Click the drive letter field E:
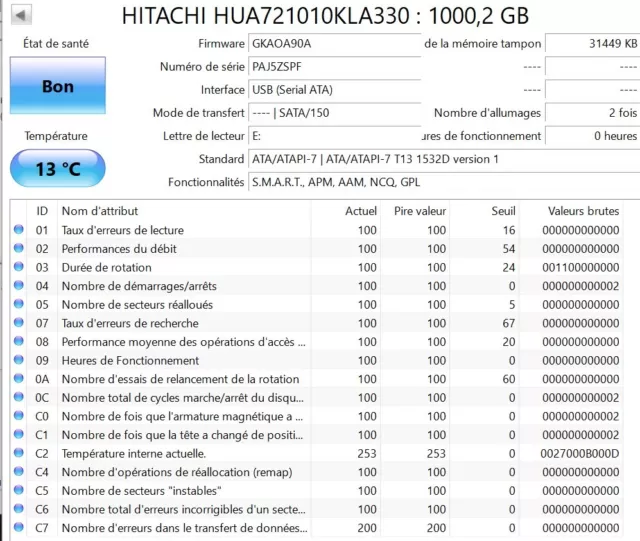This screenshot has width=640, height=541. point(334,136)
